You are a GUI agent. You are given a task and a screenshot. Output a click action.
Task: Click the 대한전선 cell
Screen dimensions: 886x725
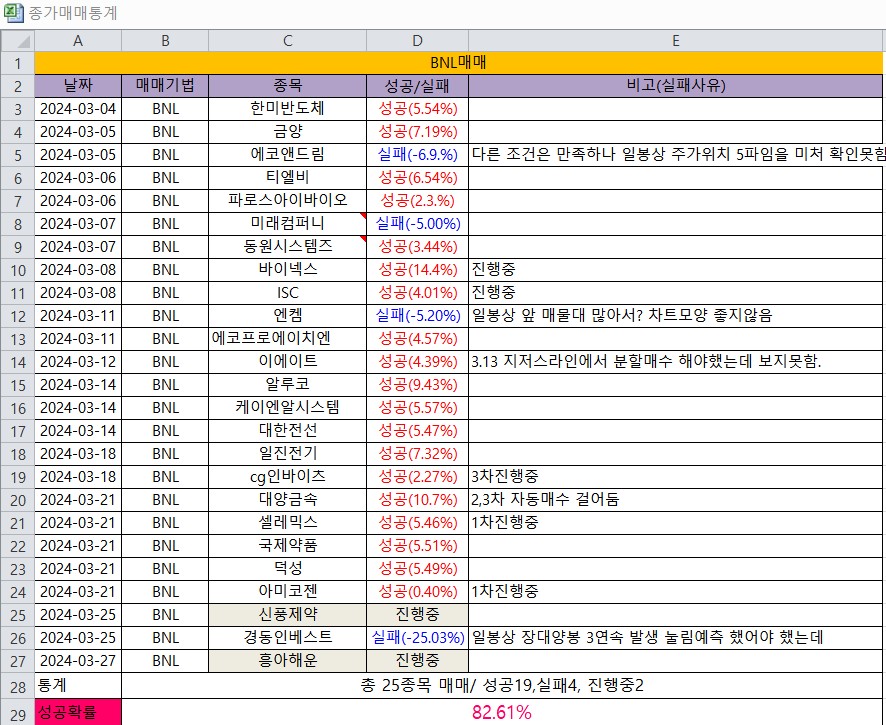(x=288, y=431)
